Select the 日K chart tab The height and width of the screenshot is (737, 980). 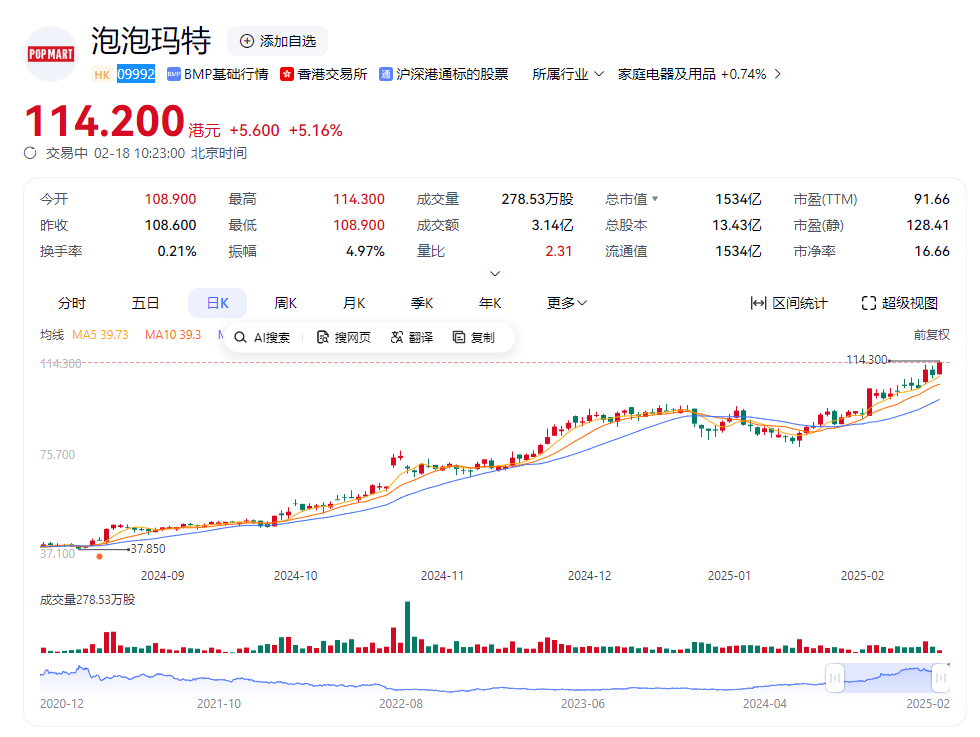click(x=218, y=303)
